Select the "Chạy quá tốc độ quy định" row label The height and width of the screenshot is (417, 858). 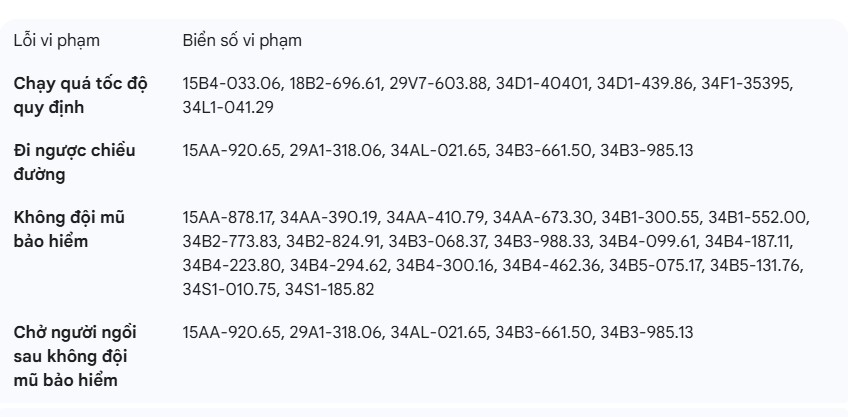tap(80, 95)
